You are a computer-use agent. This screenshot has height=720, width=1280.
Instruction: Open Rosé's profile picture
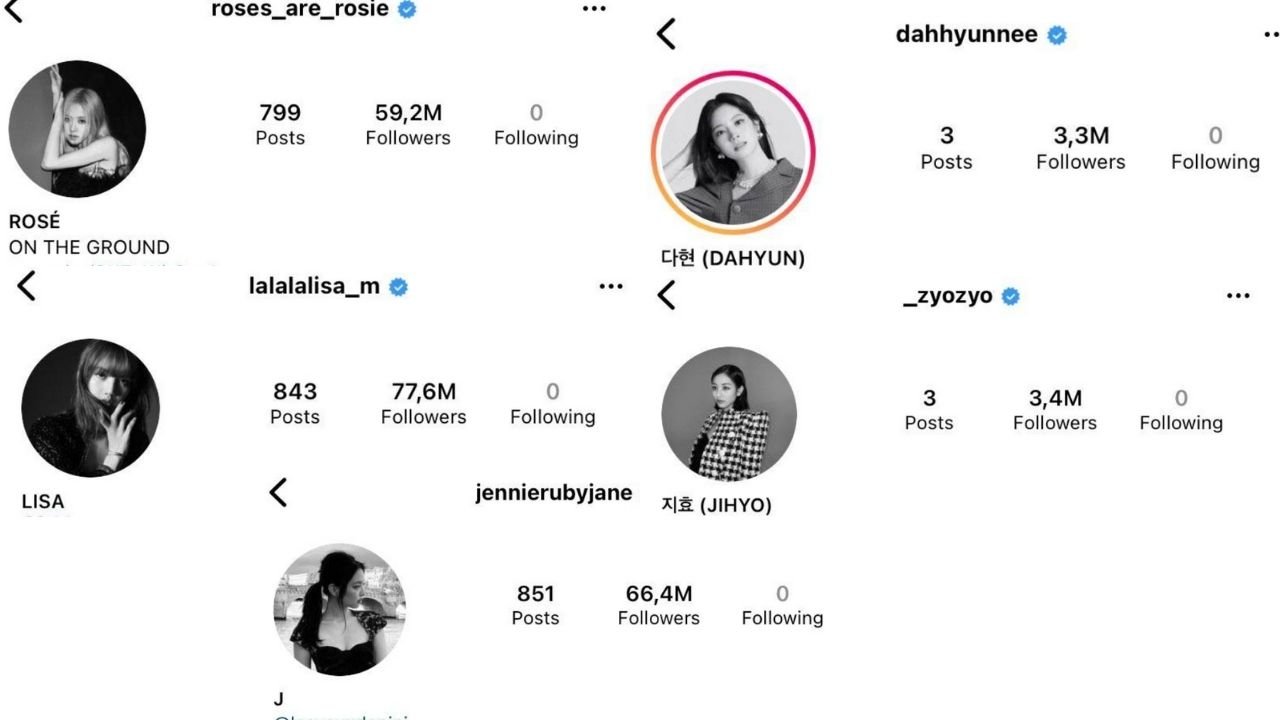click(77, 129)
